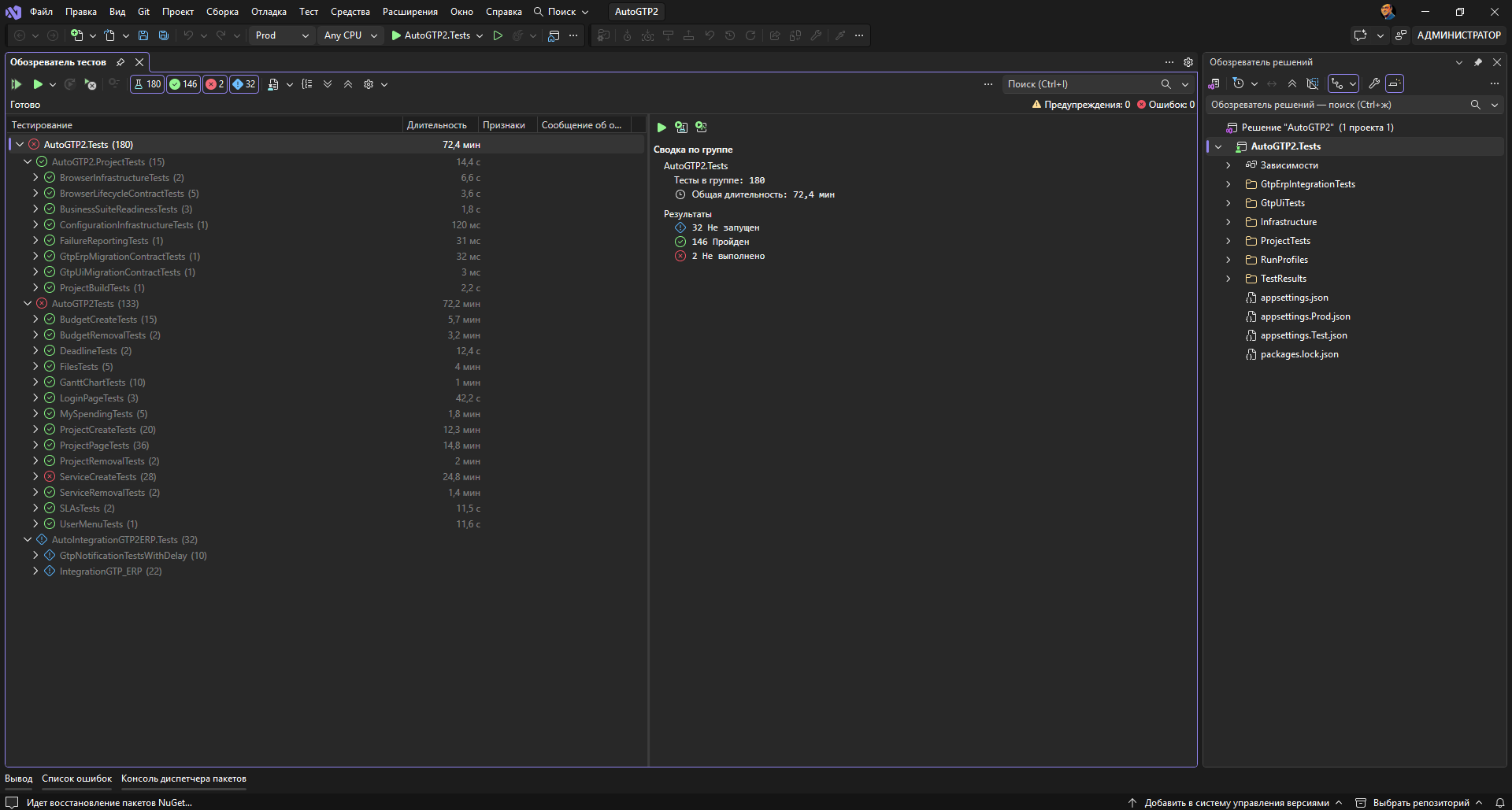Toggle not-run tests filter showing 32
The image size is (1512, 810).
pos(244,84)
